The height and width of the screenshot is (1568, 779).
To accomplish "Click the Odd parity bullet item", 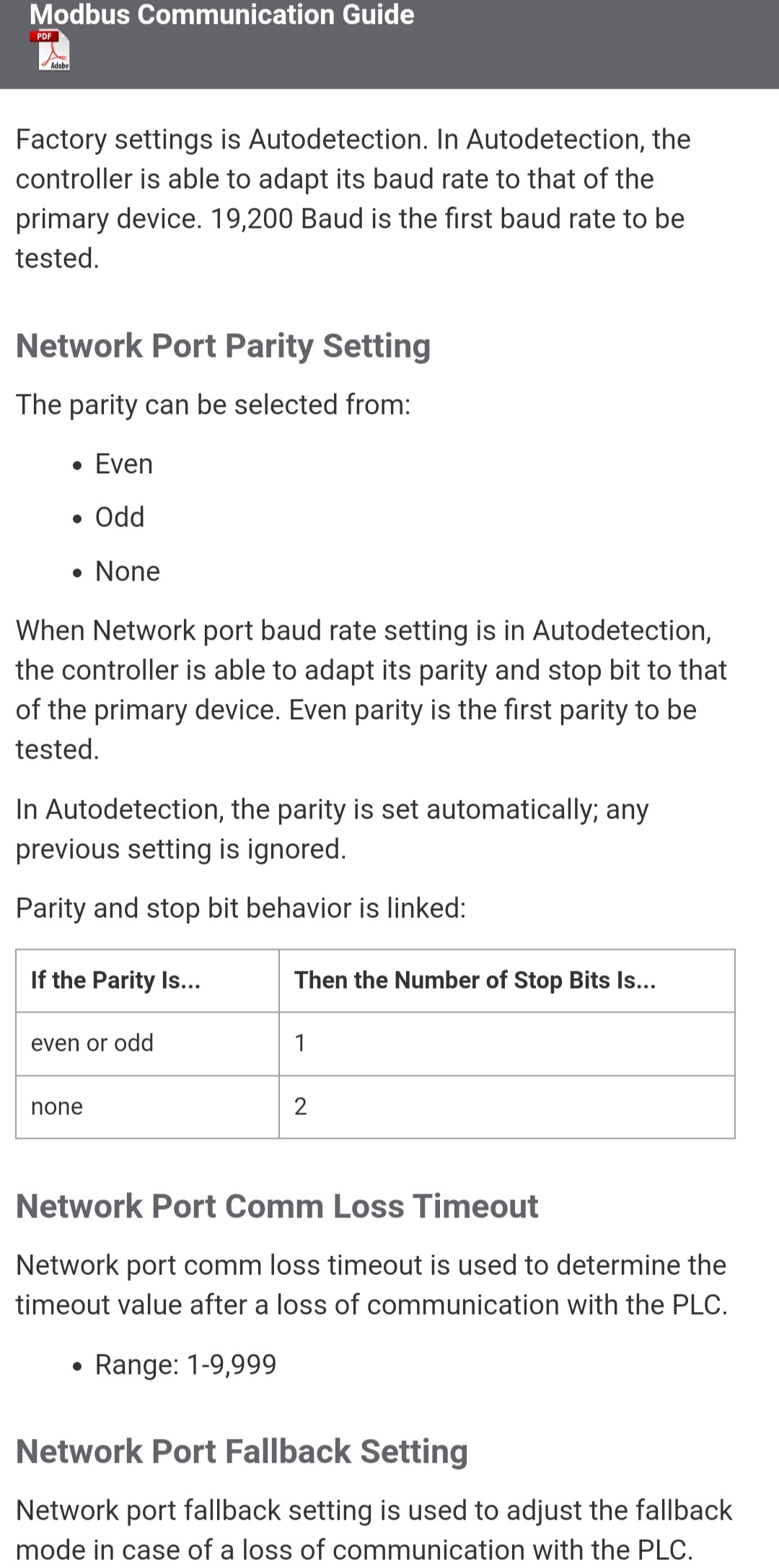I will point(120,517).
